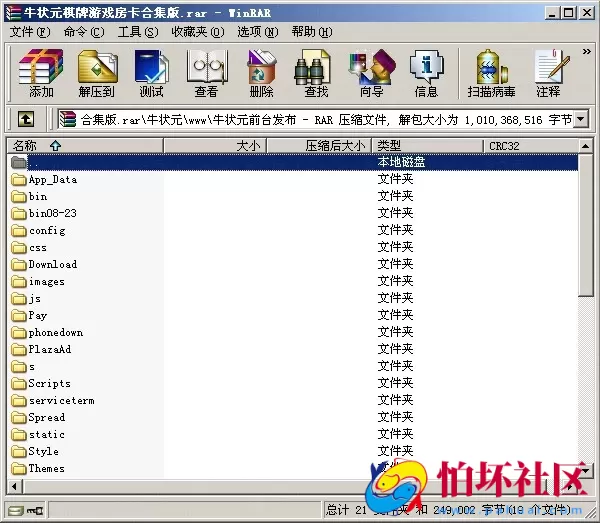Click the bin folder icon
Viewport: 600px width, 523px height.
click(18, 197)
